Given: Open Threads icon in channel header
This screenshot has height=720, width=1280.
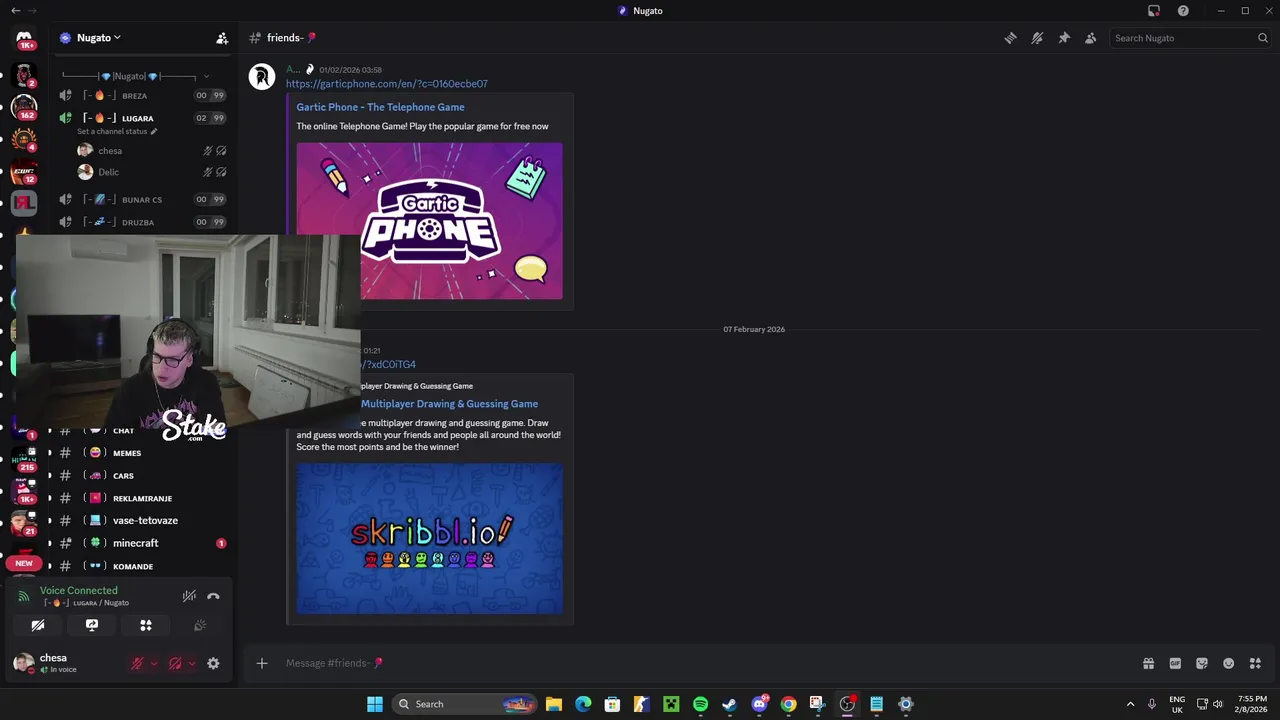Looking at the screenshot, I should (1010, 38).
